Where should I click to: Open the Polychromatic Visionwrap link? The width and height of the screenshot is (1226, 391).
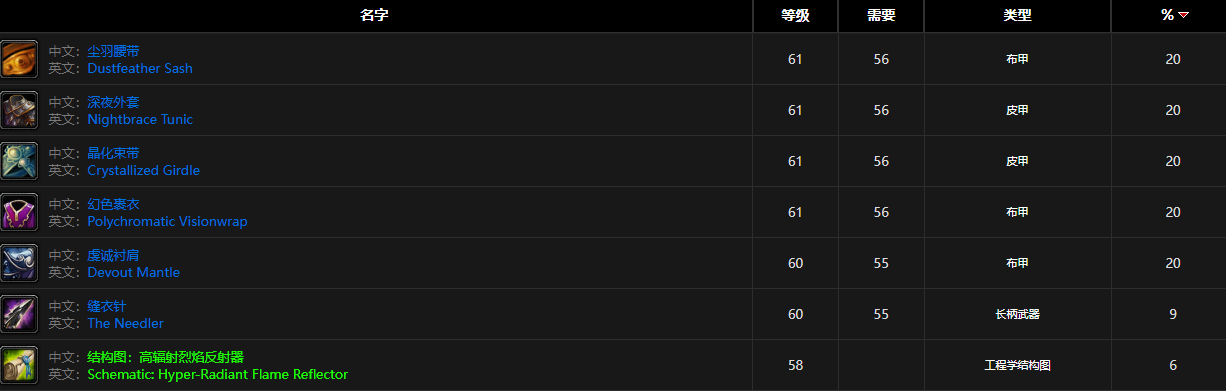(167, 221)
